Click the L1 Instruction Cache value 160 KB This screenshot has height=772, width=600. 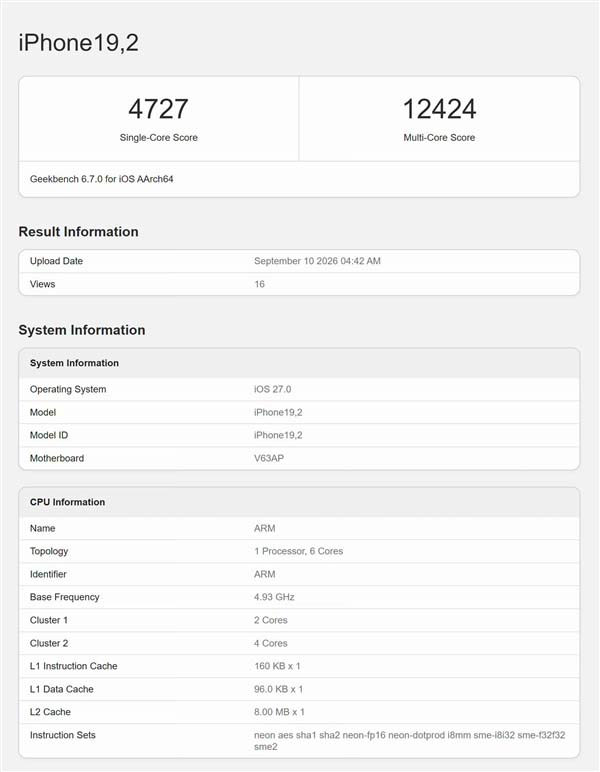(x=277, y=666)
